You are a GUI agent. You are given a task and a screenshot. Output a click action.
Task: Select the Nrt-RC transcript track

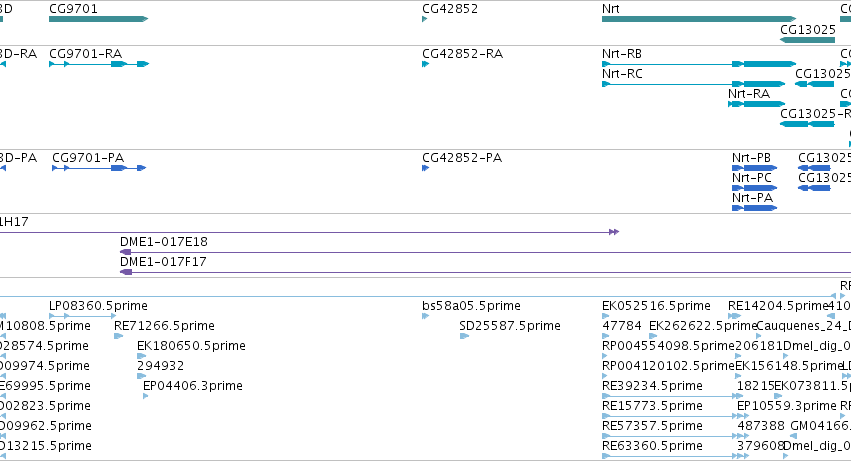tap(694, 84)
